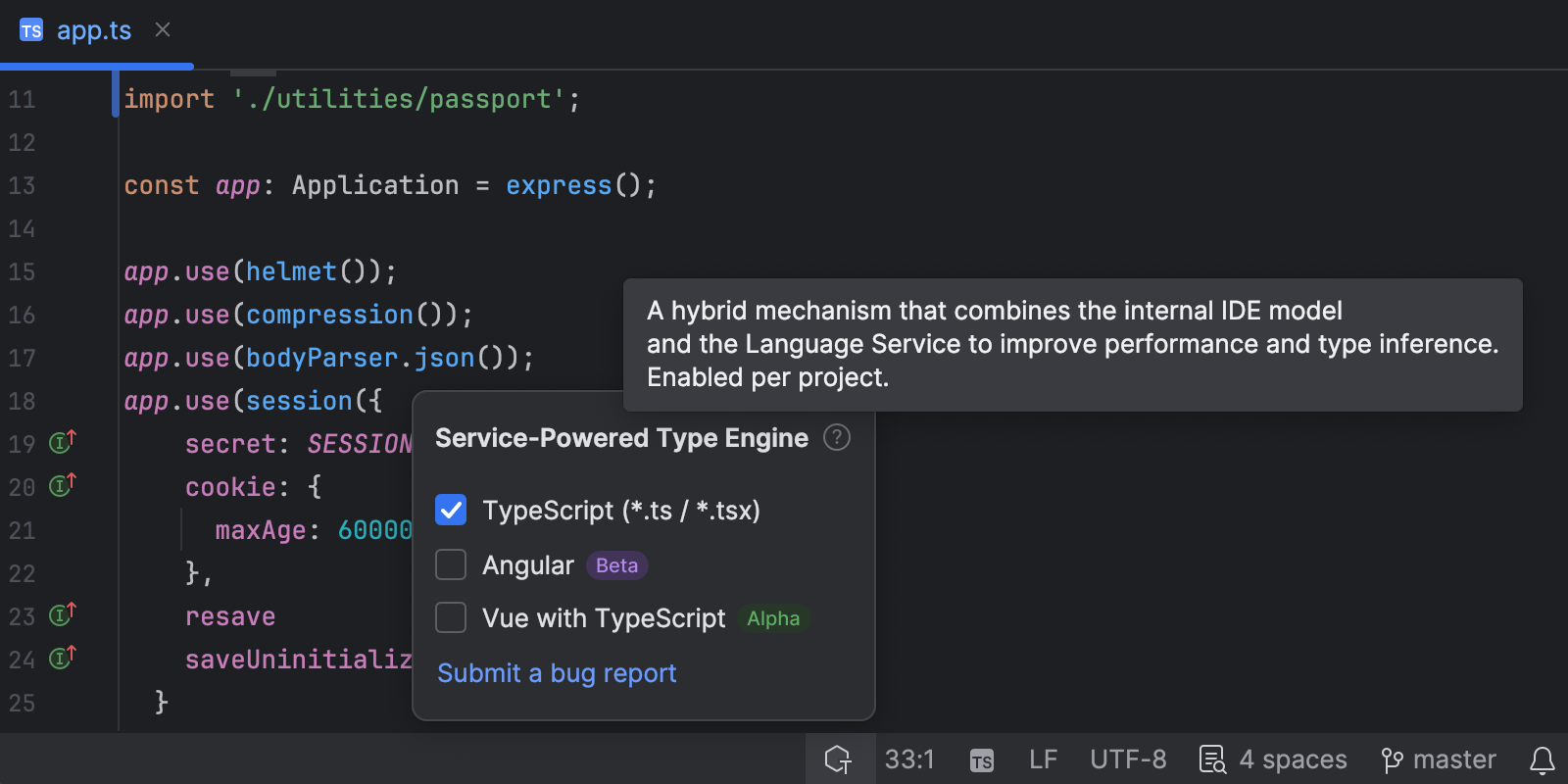
Task: Open the notifications bell
Action: point(1543,760)
